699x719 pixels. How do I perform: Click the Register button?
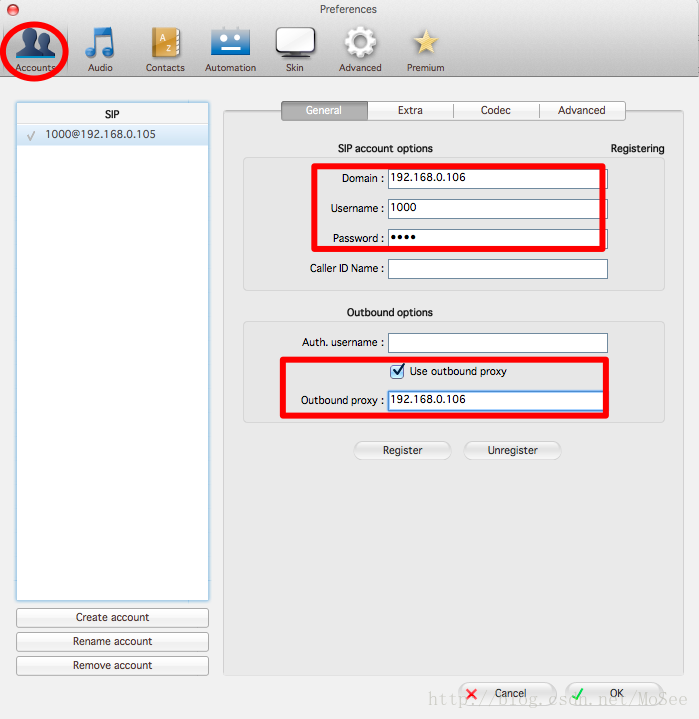point(402,450)
